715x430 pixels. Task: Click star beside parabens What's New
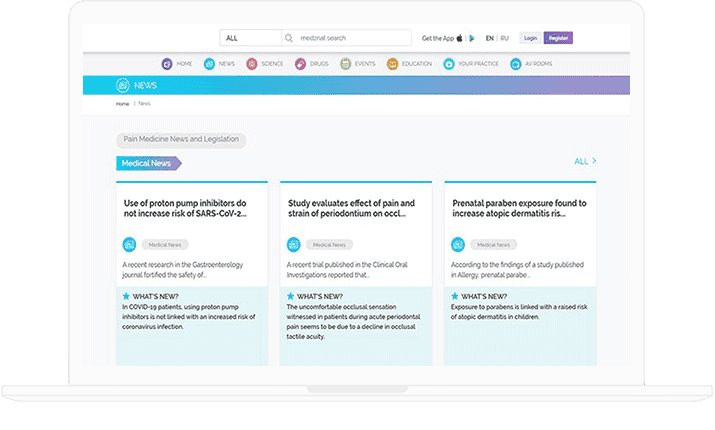pyautogui.click(x=455, y=296)
